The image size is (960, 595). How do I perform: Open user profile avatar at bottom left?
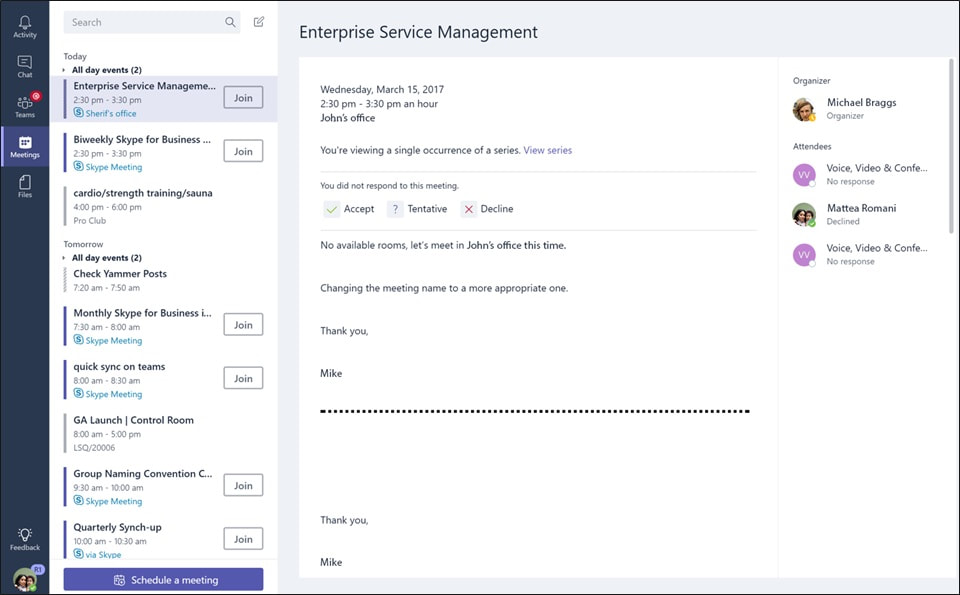coord(24,578)
